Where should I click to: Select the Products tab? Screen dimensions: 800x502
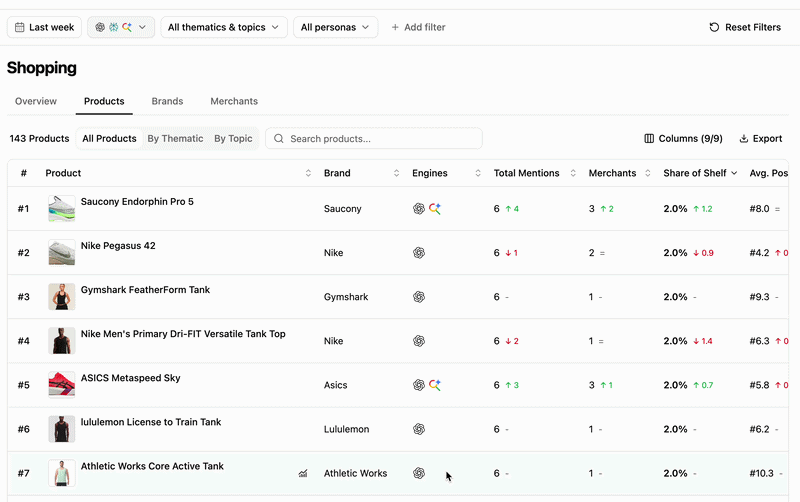(x=104, y=101)
